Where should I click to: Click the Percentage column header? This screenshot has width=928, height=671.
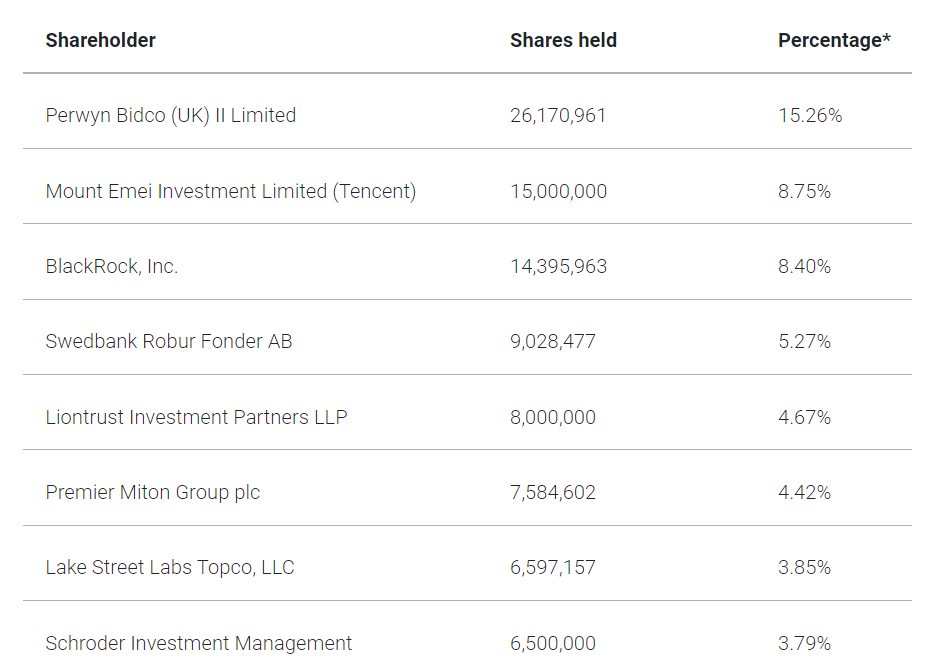[834, 41]
